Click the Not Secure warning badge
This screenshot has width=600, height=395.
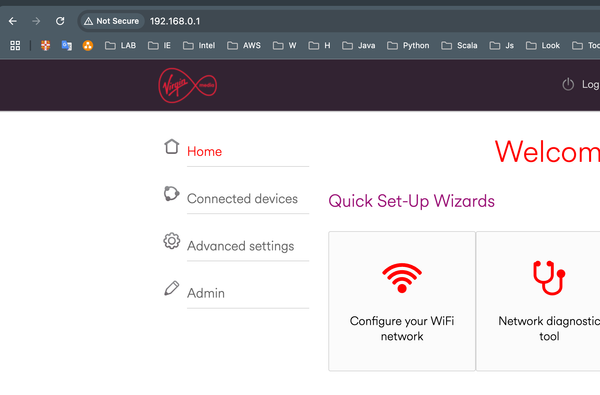coord(112,21)
